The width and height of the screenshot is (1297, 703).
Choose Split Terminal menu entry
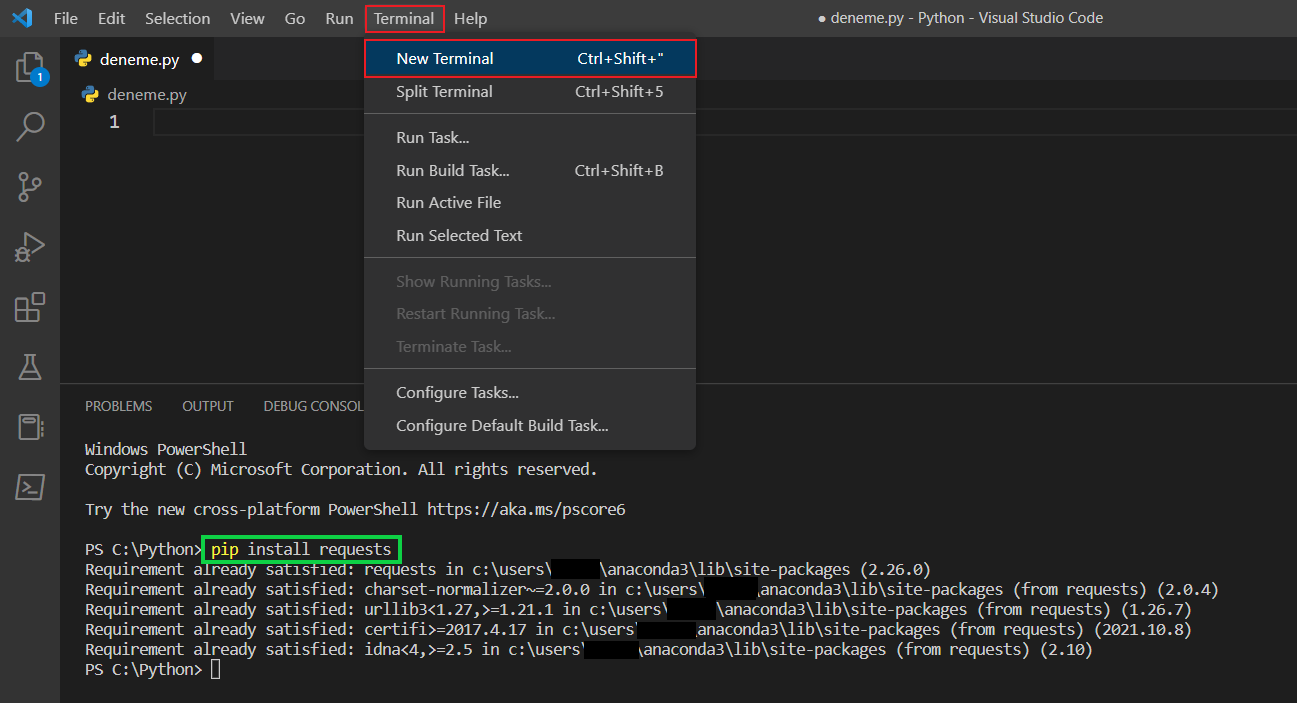444,92
